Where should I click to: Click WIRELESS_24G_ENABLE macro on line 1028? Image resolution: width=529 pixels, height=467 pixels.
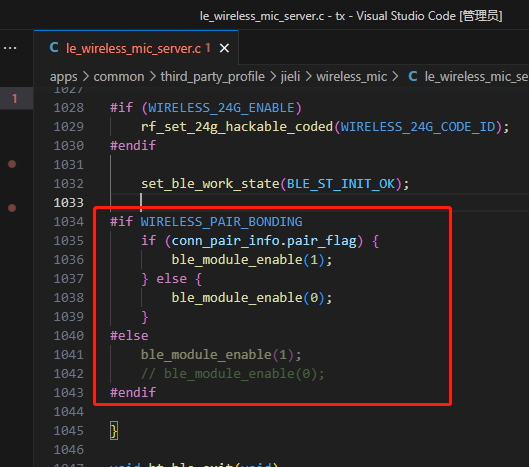coord(221,108)
